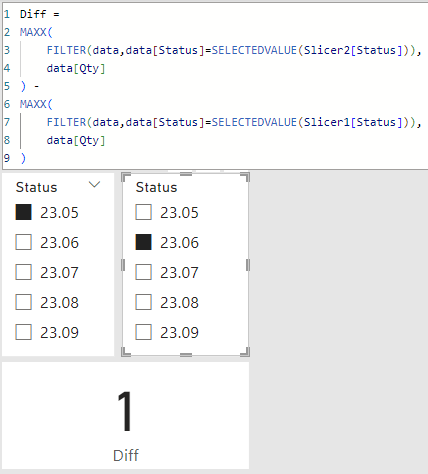Click FILTER on formula line 7
Viewport: 428px width, 474px height.
[66, 122]
